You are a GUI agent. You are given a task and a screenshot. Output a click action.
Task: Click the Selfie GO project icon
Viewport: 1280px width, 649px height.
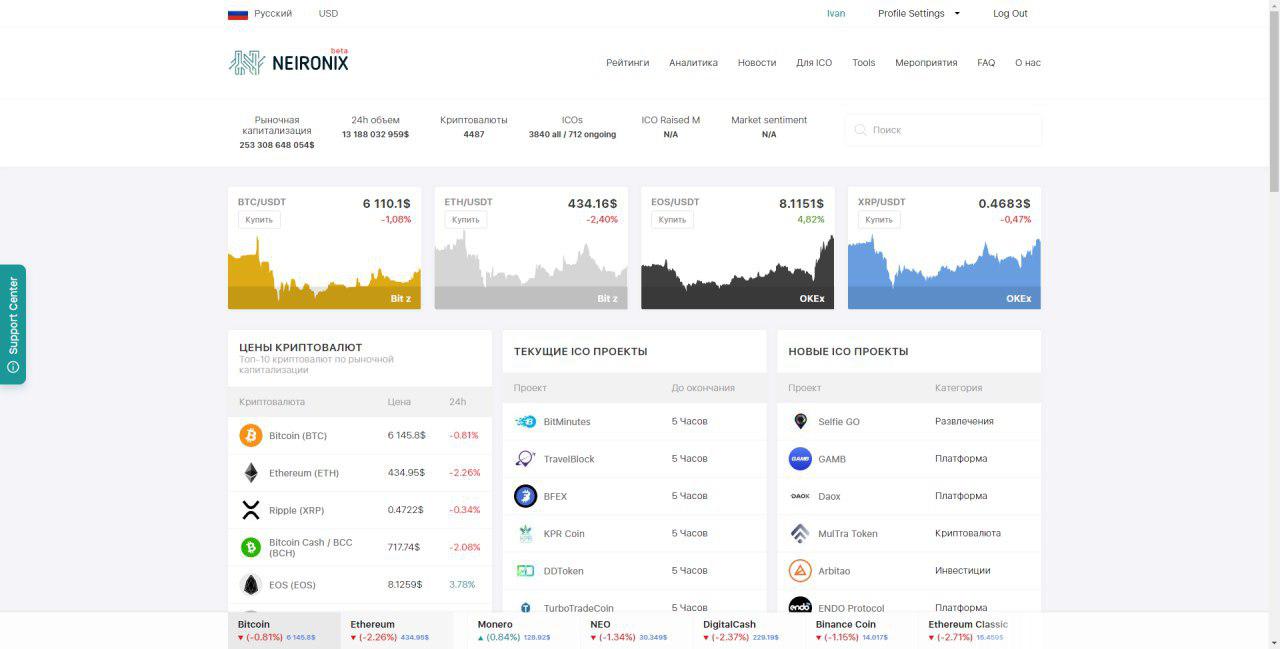click(x=800, y=422)
